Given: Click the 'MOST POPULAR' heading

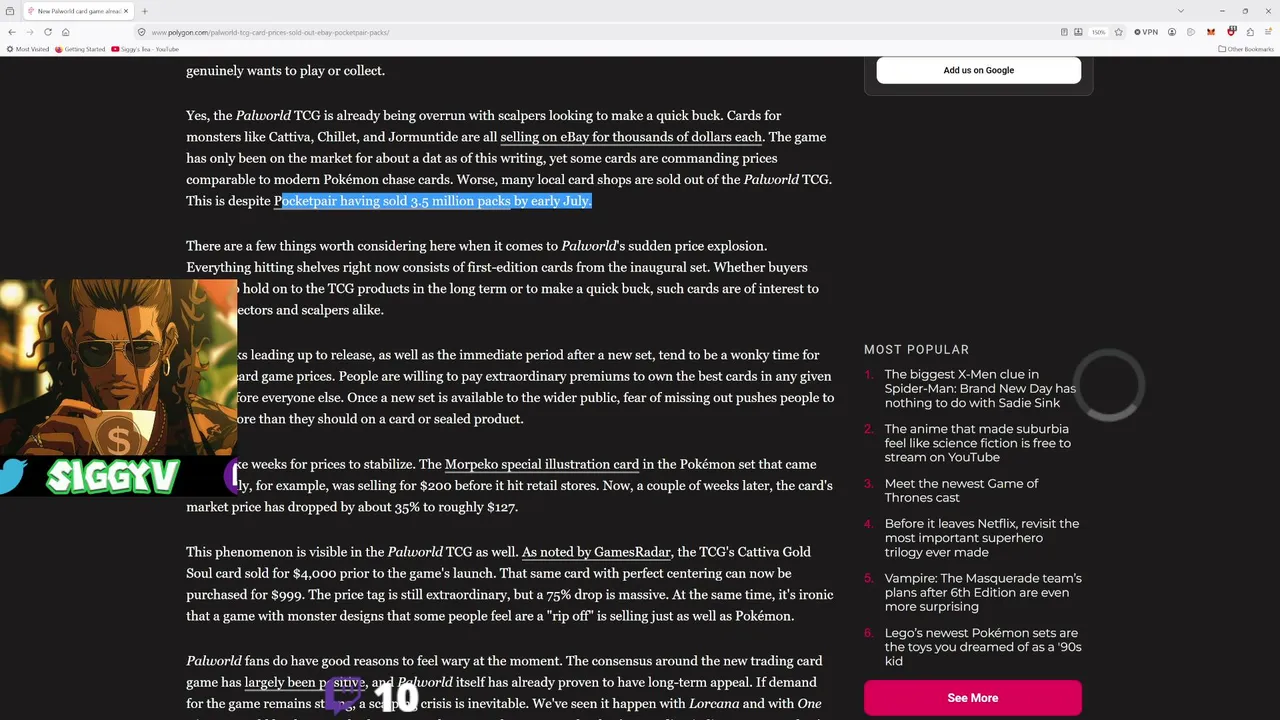Looking at the screenshot, I should [x=917, y=349].
